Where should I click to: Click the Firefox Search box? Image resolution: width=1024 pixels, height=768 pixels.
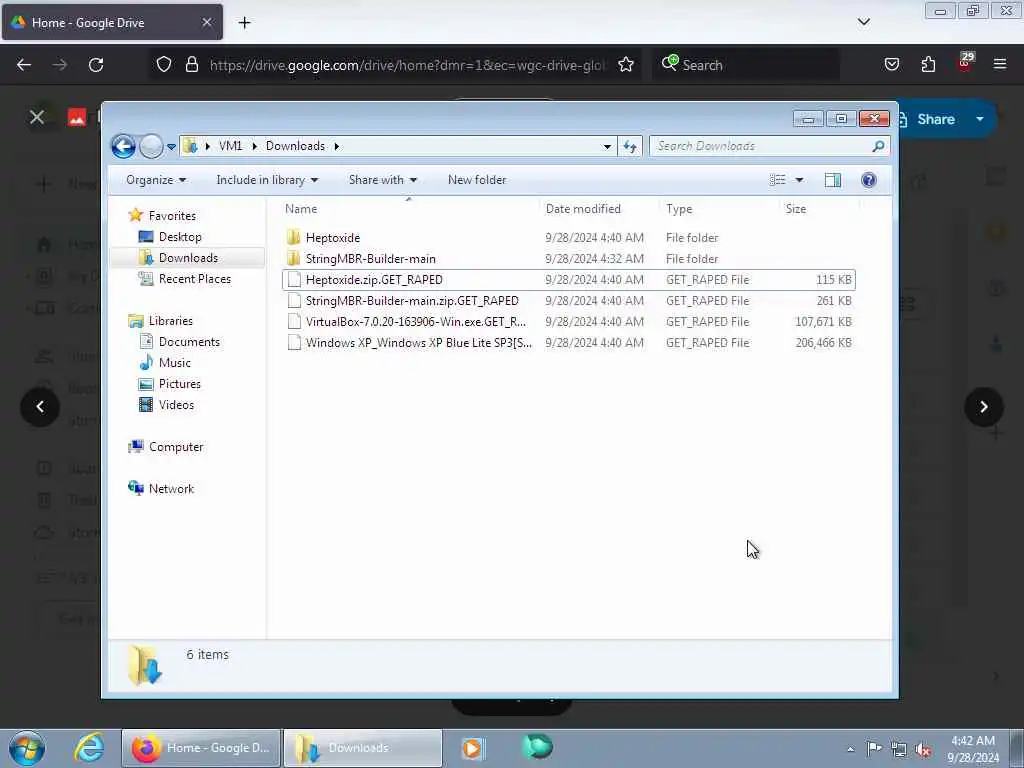point(746,65)
